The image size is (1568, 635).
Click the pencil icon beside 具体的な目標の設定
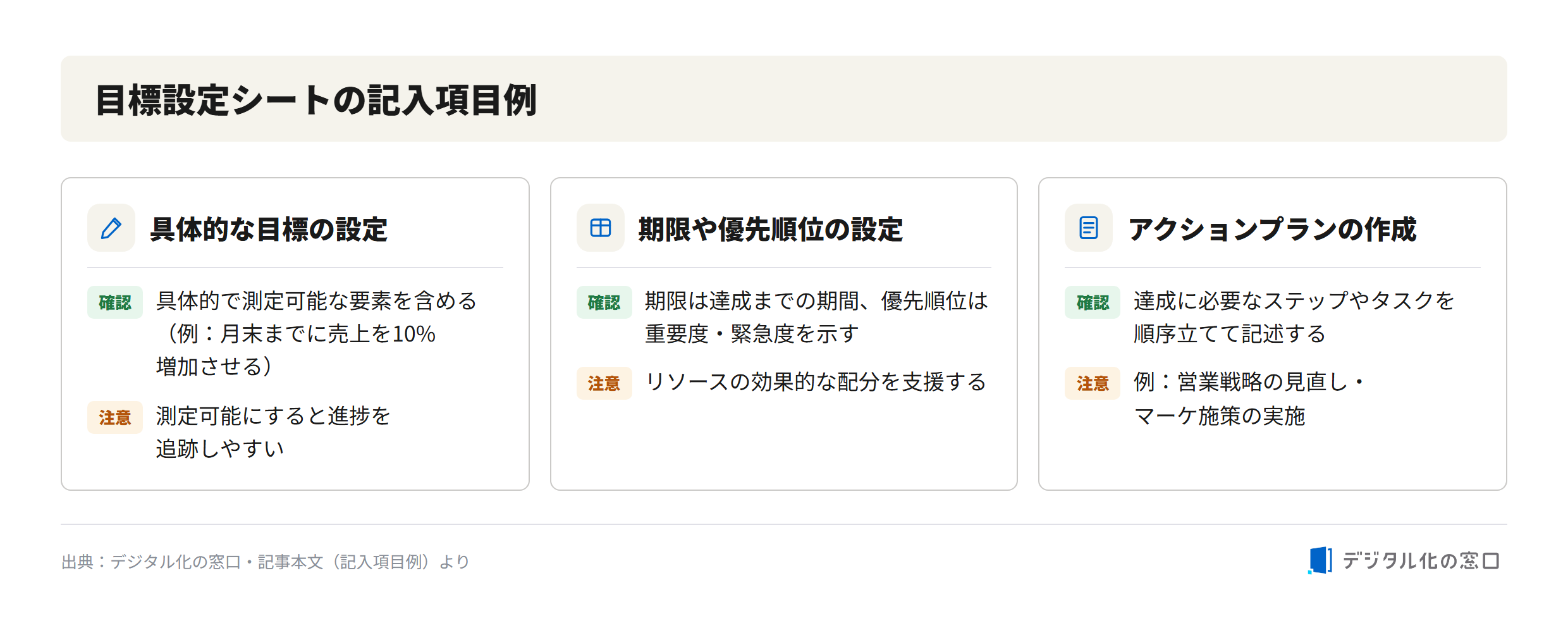[x=111, y=228]
